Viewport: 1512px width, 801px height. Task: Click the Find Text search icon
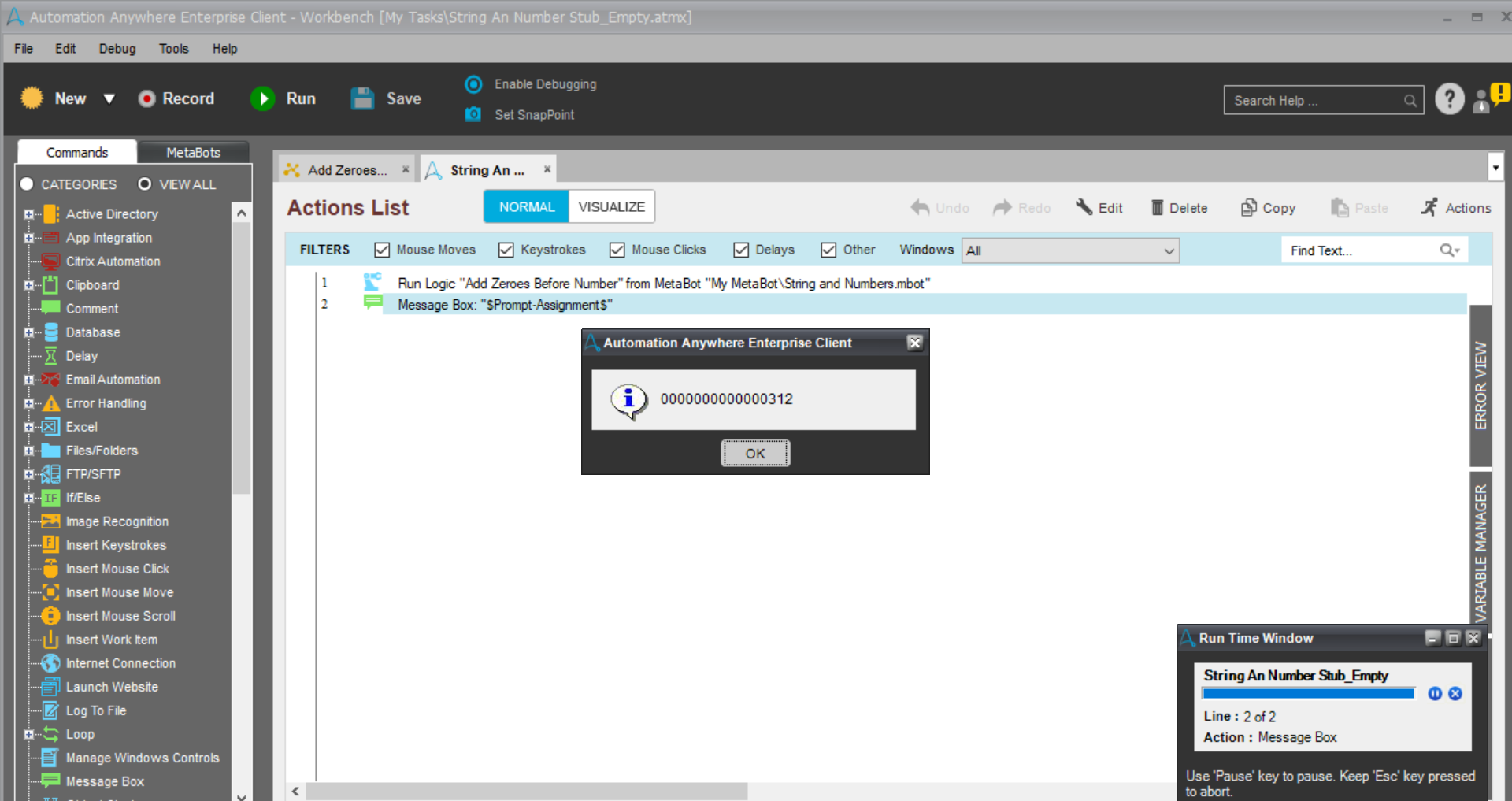1449,250
